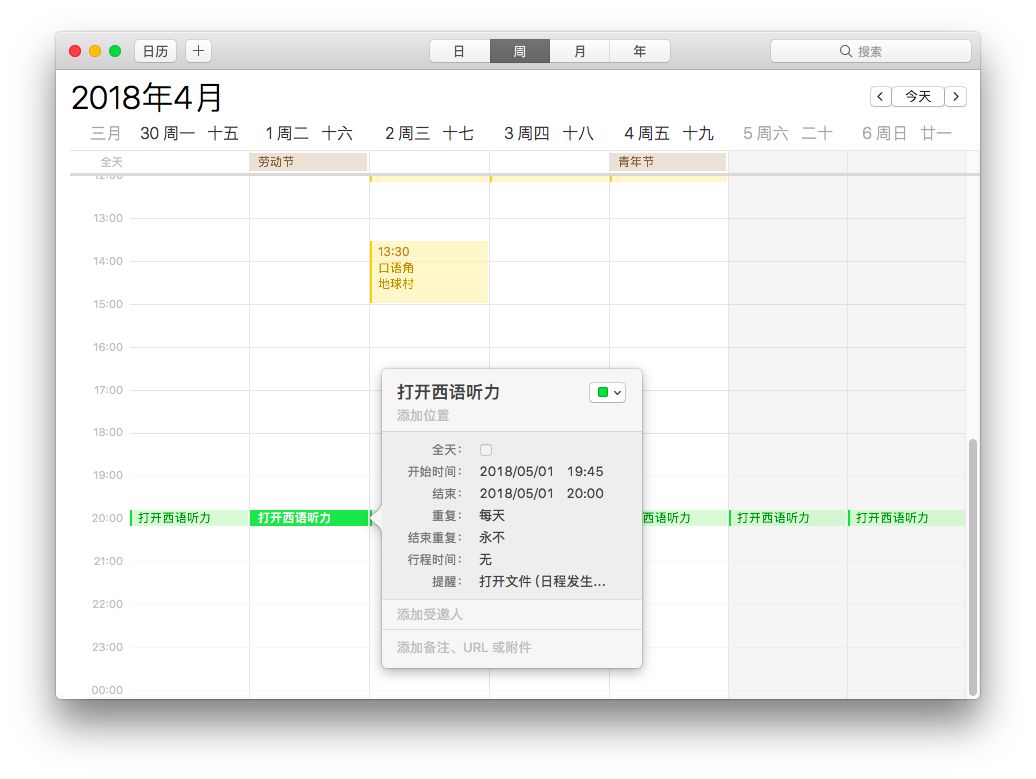Viewport: 1036px width, 779px height.
Task: Switch to 月 month view tab
Action: 579,51
